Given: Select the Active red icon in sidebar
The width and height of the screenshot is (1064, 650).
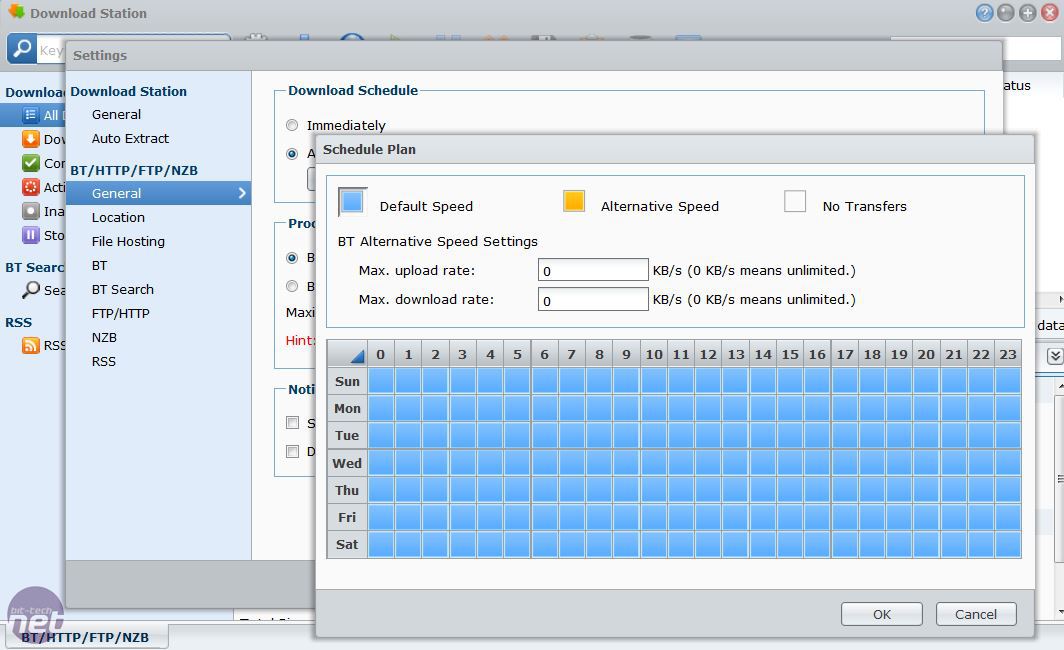Looking at the screenshot, I should 31,187.
